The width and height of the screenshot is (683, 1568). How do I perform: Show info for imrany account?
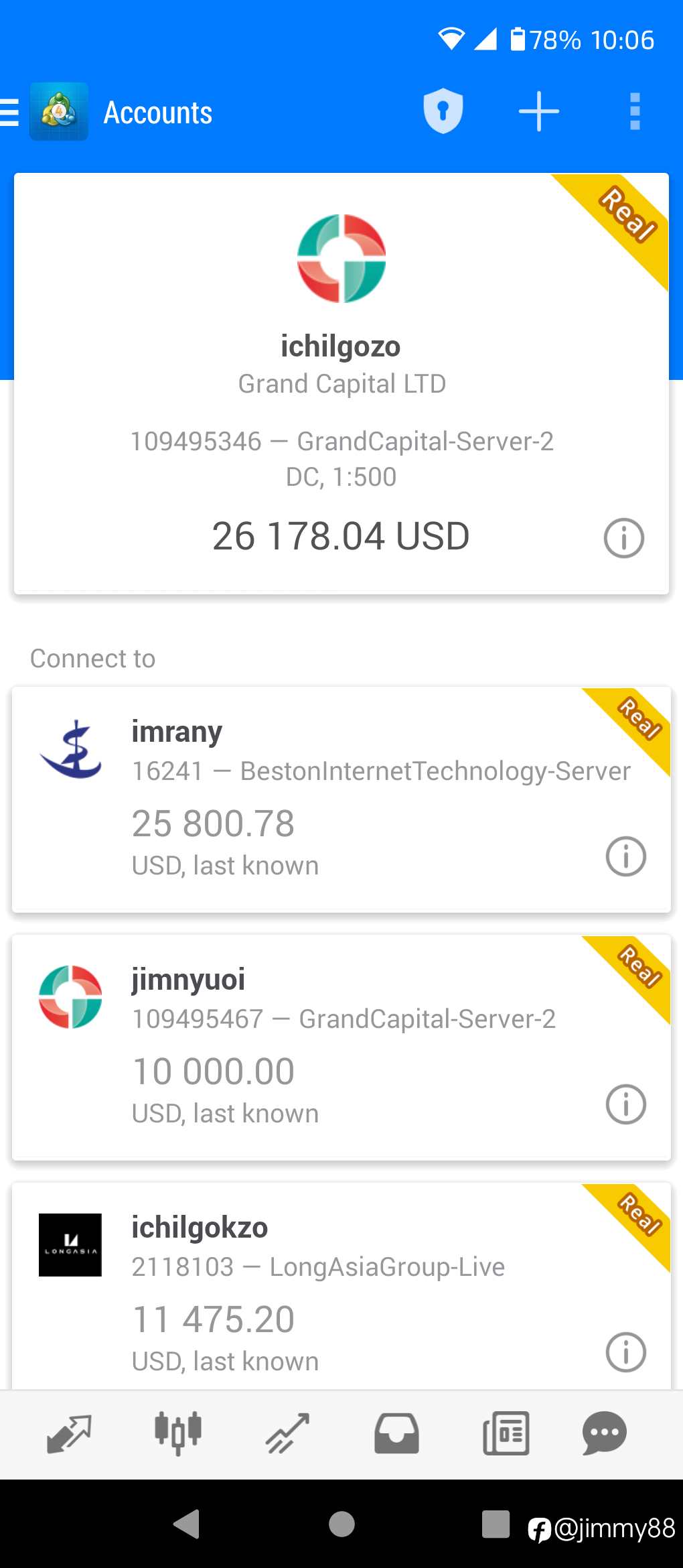coord(626,856)
